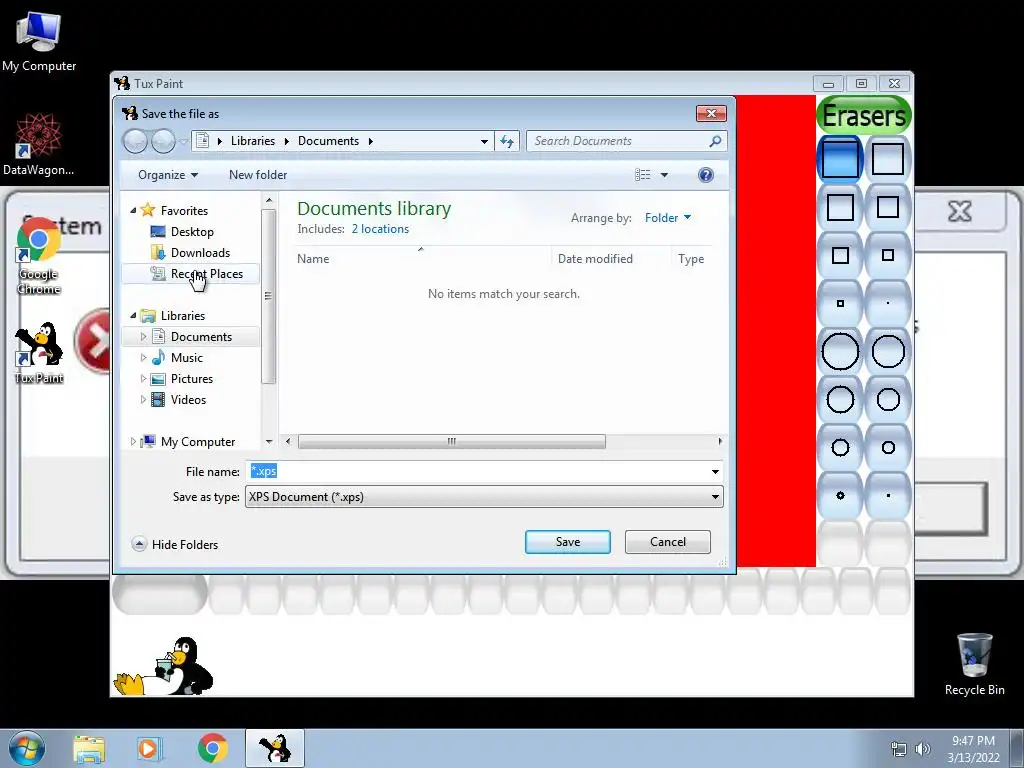This screenshot has height=768, width=1024.
Task: Click the navigation pane down scroll arrow
Action: (x=268, y=442)
